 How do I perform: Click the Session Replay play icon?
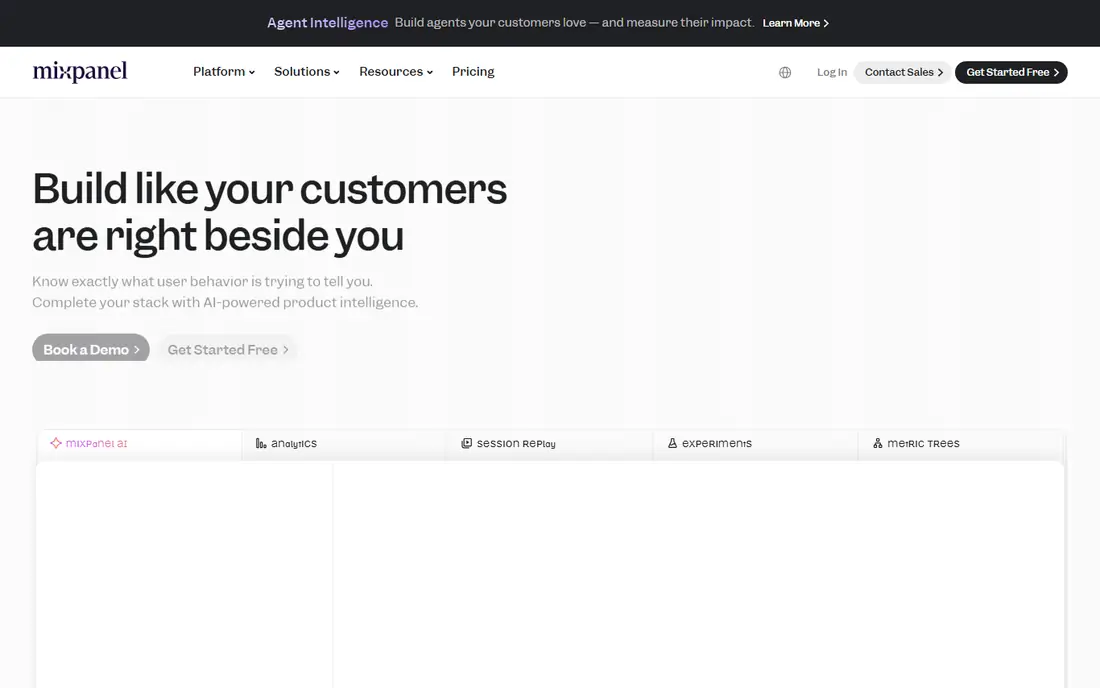(467, 443)
